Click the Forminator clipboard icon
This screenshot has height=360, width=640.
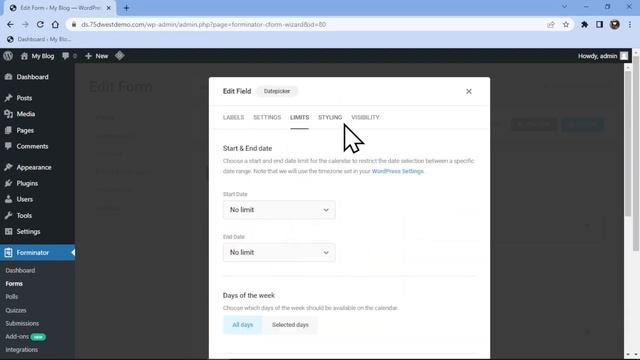tap(9, 253)
